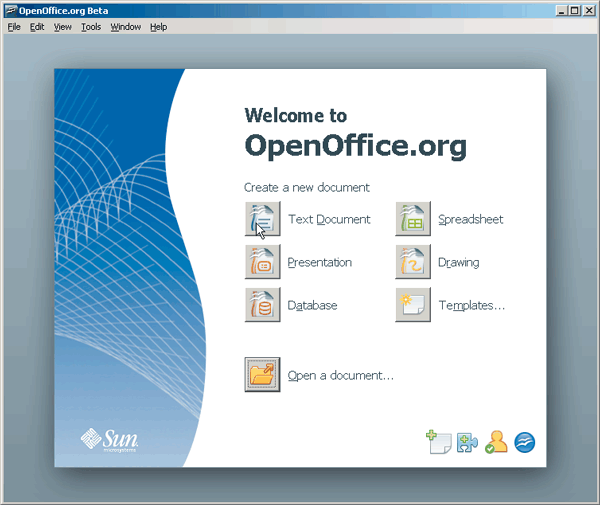Open the File menu
Image resolution: width=600 pixels, height=505 pixels.
(14, 27)
